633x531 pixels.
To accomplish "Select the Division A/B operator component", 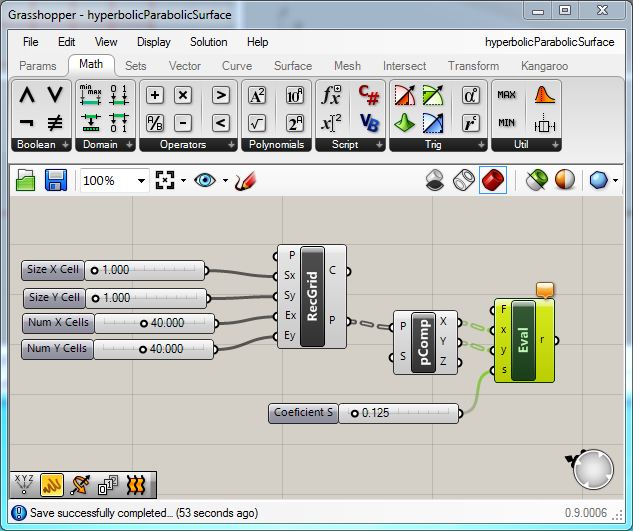I will click(x=155, y=123).
